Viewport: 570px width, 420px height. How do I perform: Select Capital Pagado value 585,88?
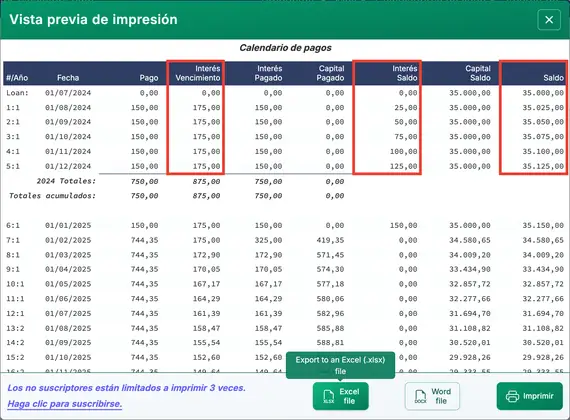tap(330, 328)
